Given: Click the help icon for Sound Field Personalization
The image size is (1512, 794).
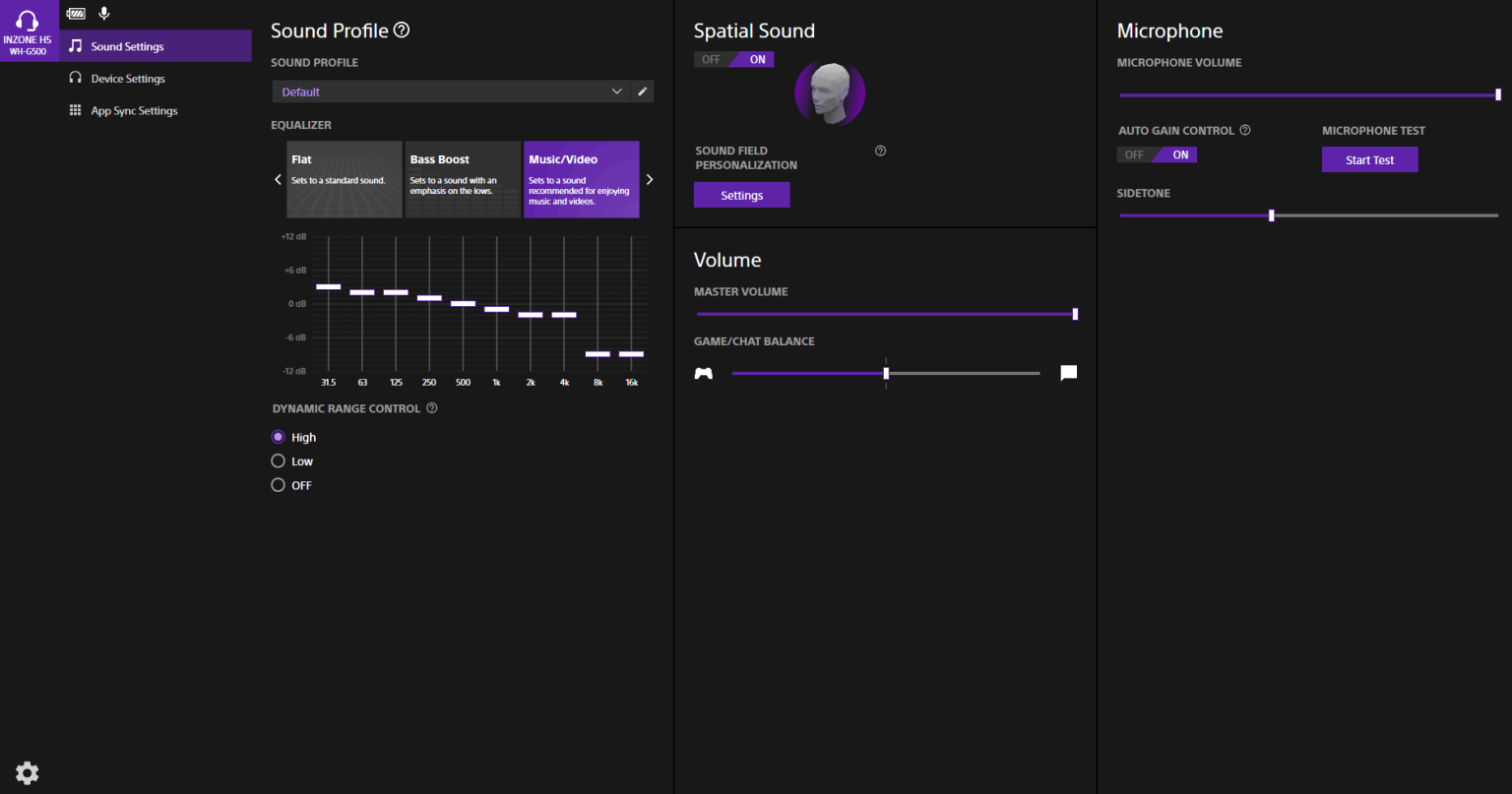Looking at the screenshot, I should point(880,151).
